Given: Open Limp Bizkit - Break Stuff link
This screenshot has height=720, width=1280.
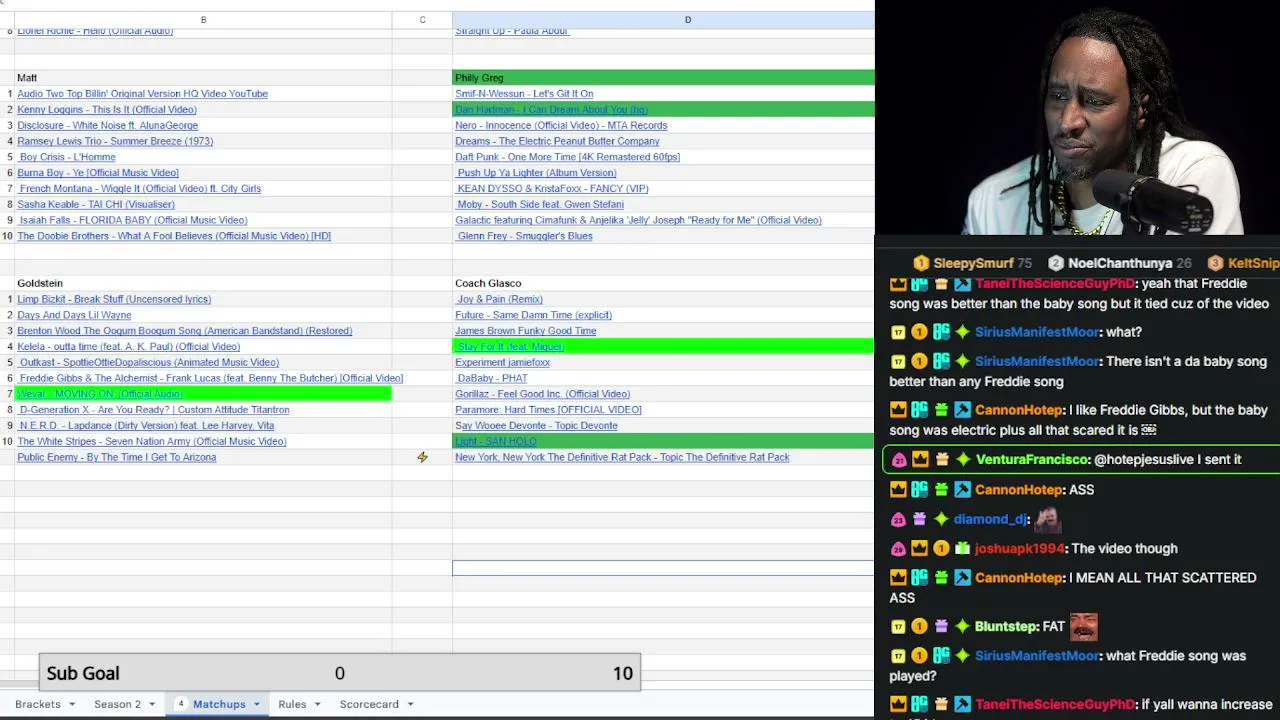Looking at the screenshot, I should click(x=114, y=299).
